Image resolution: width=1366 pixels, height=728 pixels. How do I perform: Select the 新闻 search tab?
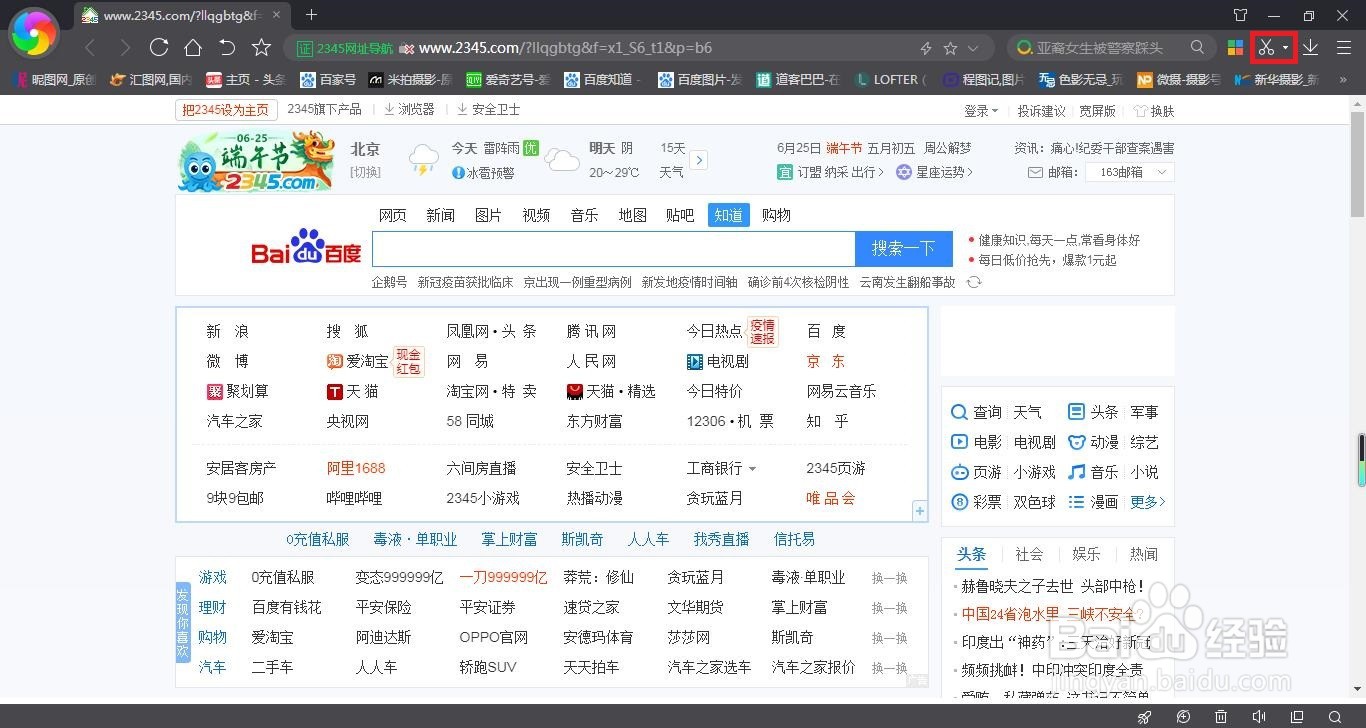(440, 215)
